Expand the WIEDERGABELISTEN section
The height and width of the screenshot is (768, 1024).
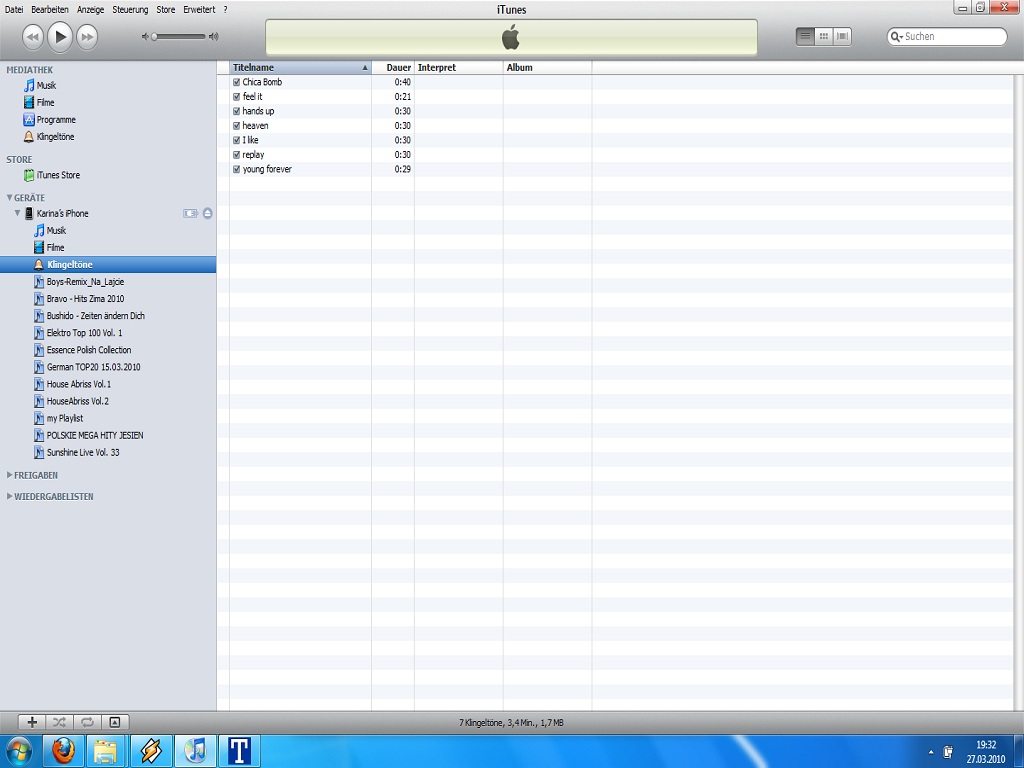point(9,496)
